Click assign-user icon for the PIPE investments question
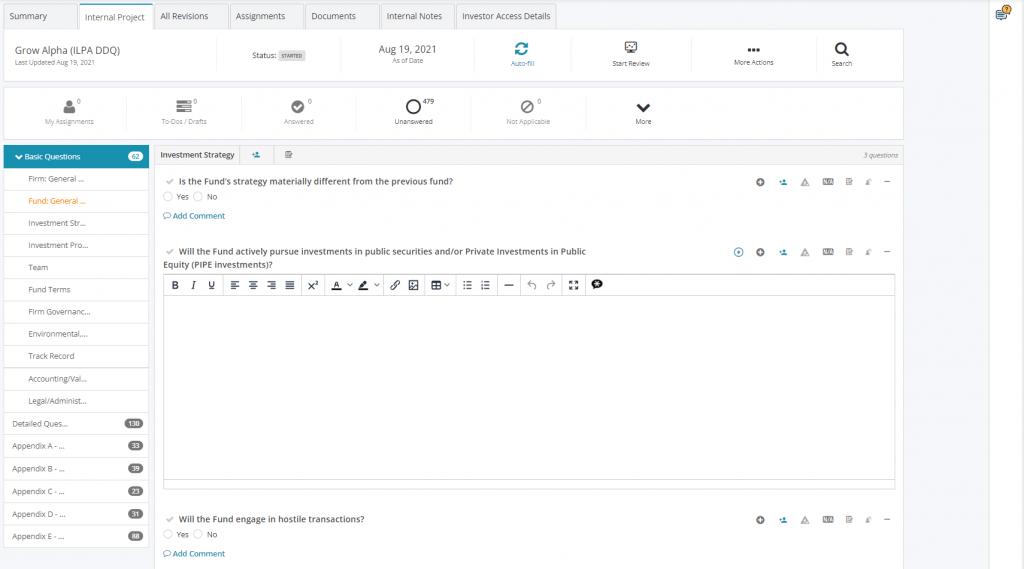1024x569 pixels. click(782, 252)
